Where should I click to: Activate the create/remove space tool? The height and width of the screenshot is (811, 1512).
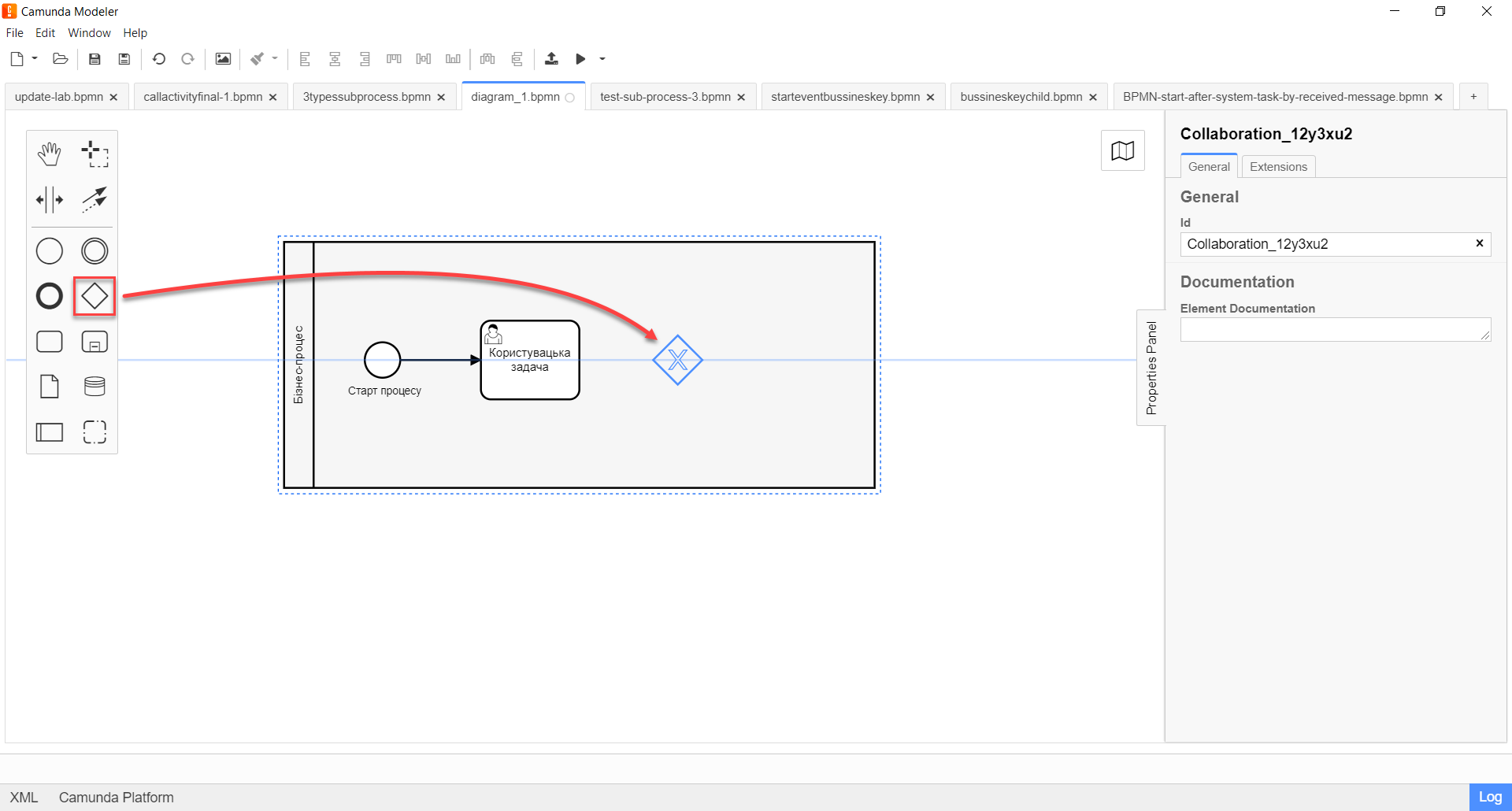pyautogui.click(x=50, y=200)
